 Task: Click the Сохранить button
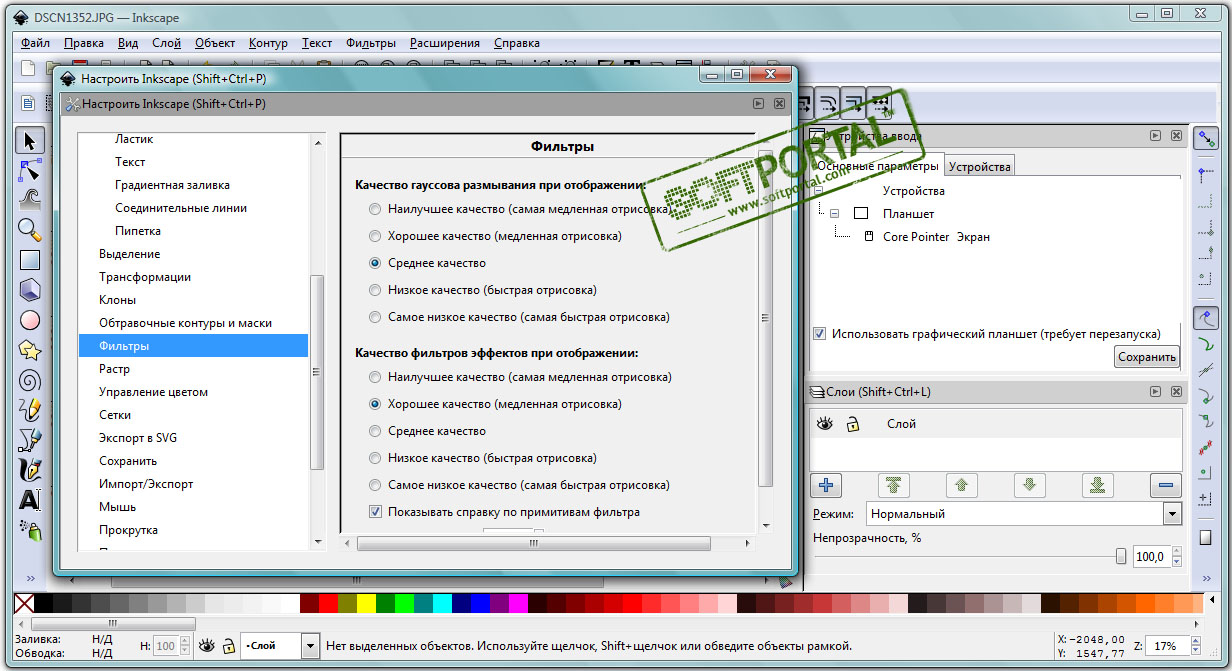[1147, 357]
